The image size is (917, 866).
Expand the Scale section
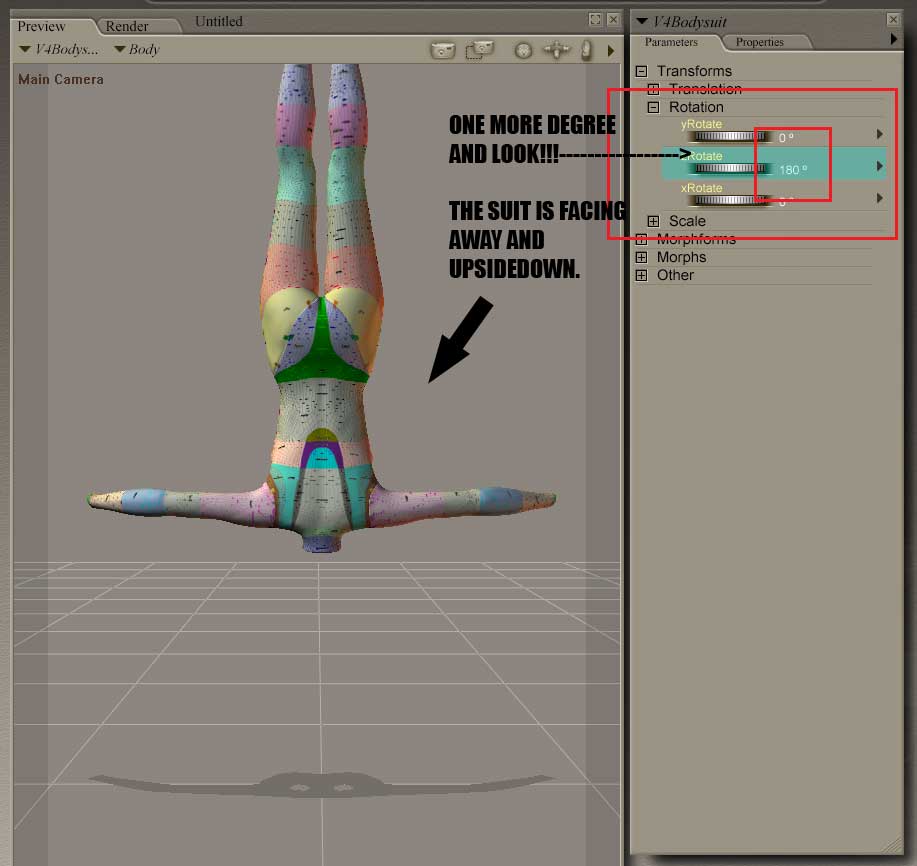(x=653, y=221)
